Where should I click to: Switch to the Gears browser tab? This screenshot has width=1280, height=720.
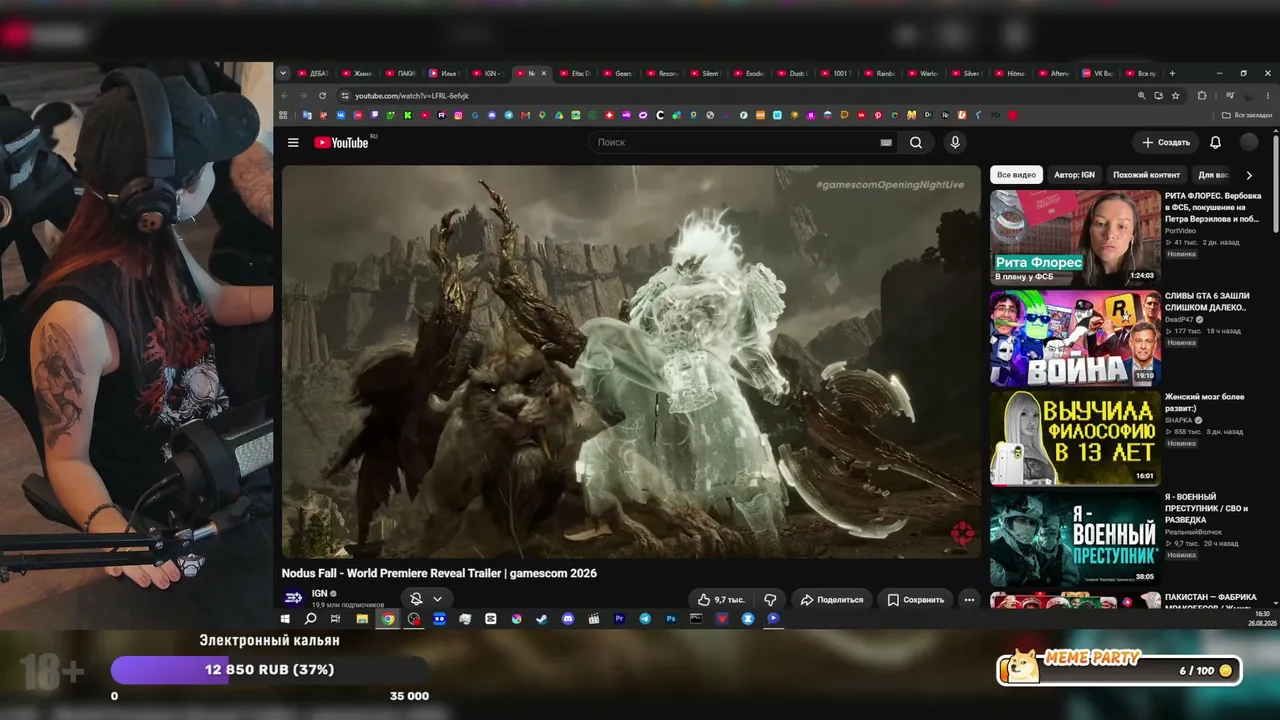[x=618, y=73]
